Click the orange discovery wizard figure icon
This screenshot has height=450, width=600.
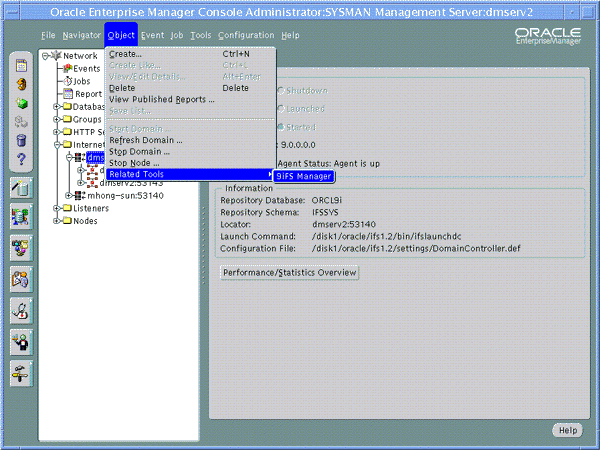click(x=21, y=84)
